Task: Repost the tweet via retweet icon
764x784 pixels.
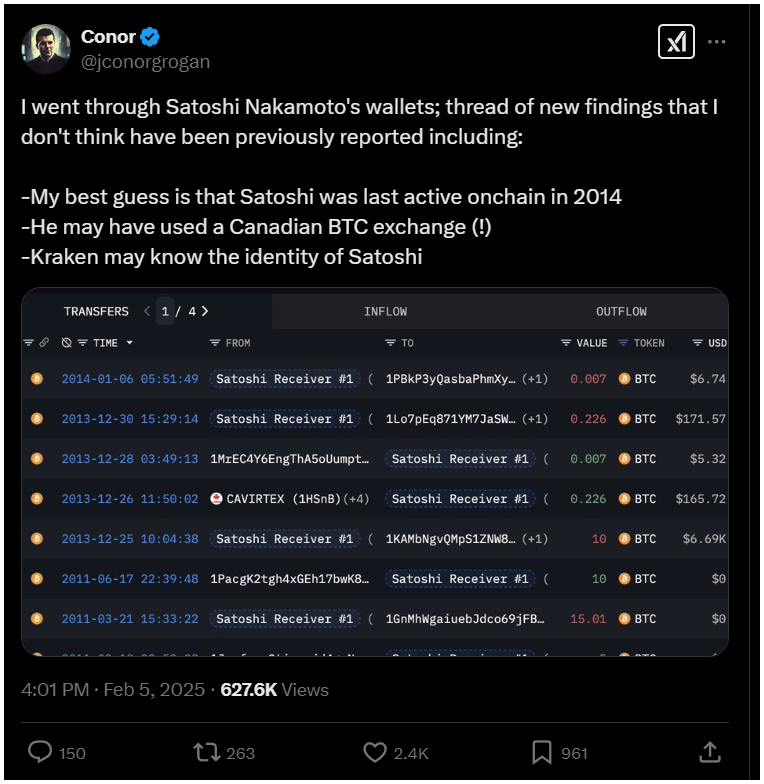Action: pyautogui.click(x=206, y=752)
